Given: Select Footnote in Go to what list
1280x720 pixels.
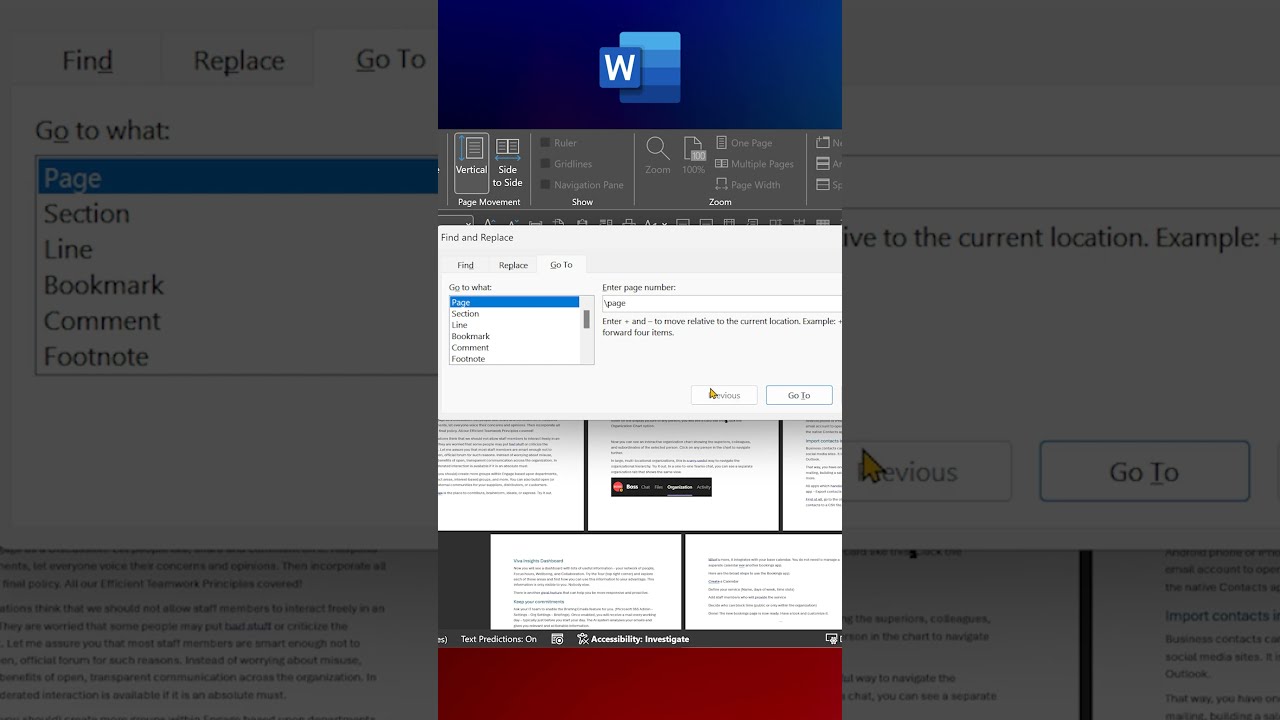Looking at the screenshot, I should click(514, 359).
